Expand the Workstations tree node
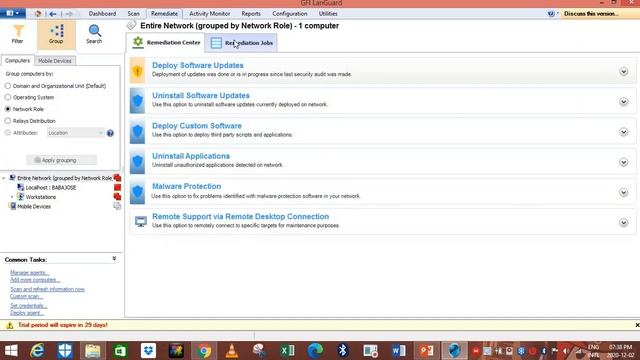This screenshot has height=360, width=640. tap(12, 197)
